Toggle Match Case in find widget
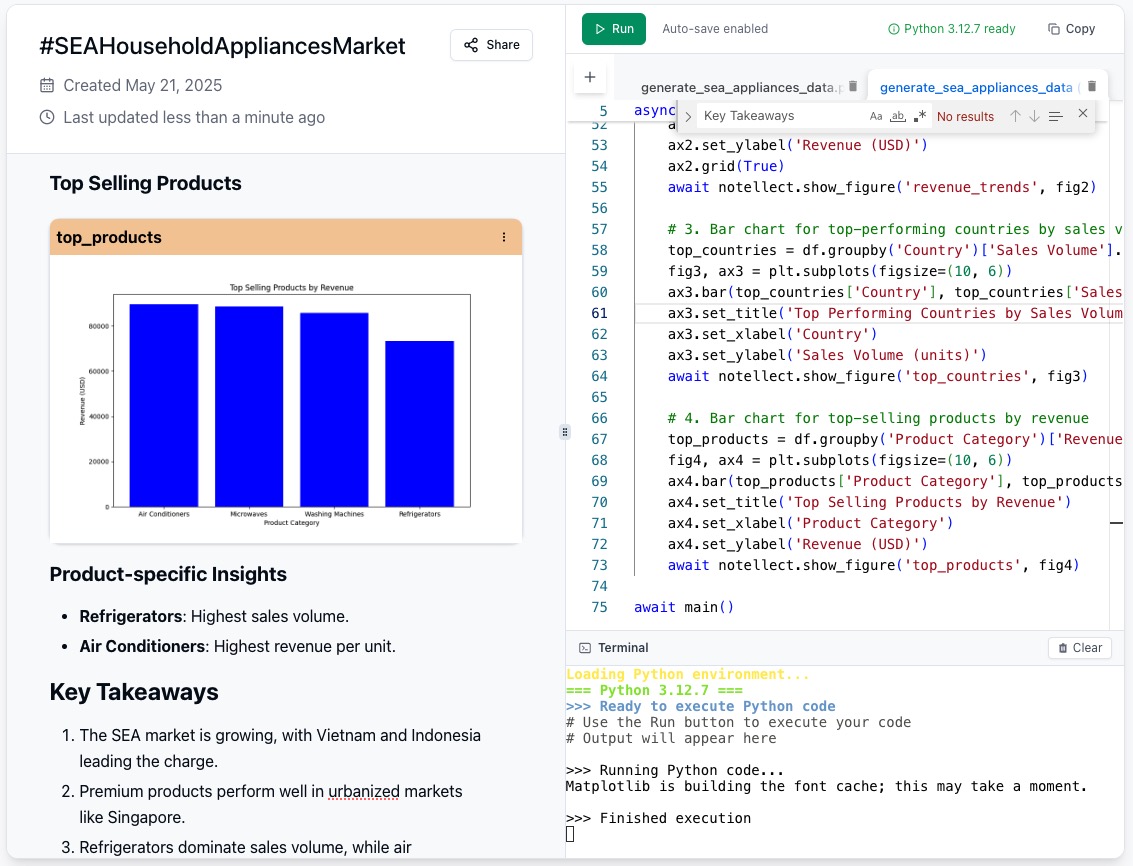The image size is (1133, 866). [876, 116]
